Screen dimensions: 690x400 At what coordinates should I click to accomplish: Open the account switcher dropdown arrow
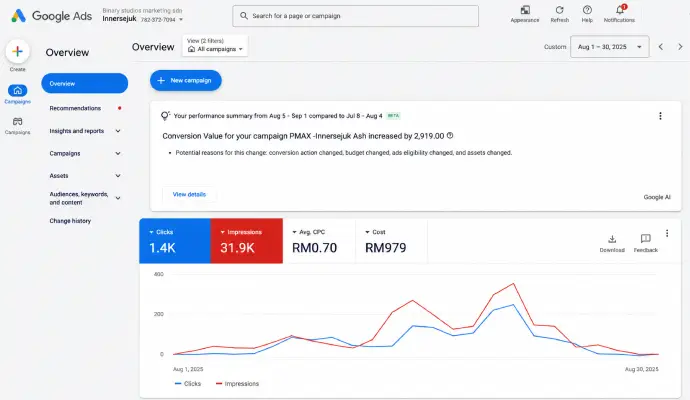181,20
